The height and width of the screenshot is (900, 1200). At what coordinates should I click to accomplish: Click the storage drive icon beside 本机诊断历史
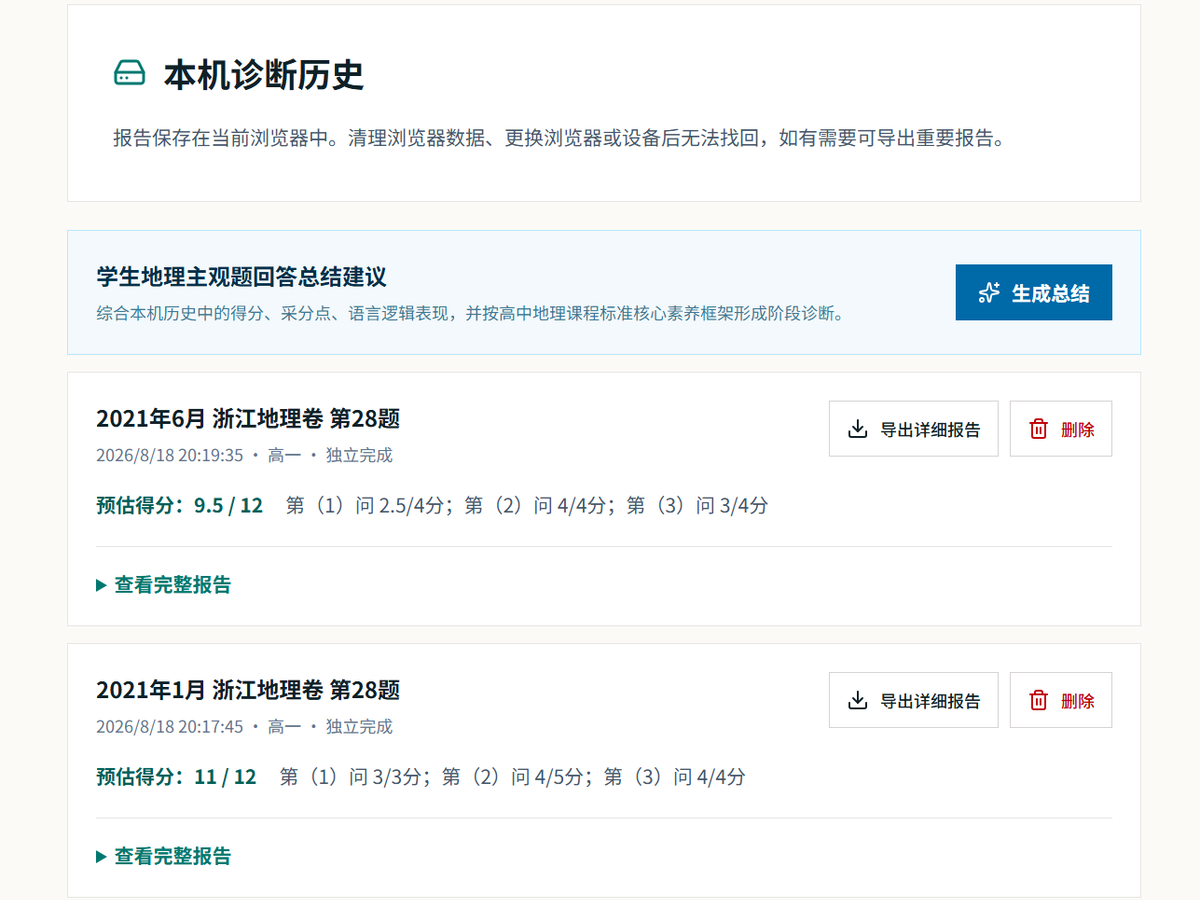[130, 74]
